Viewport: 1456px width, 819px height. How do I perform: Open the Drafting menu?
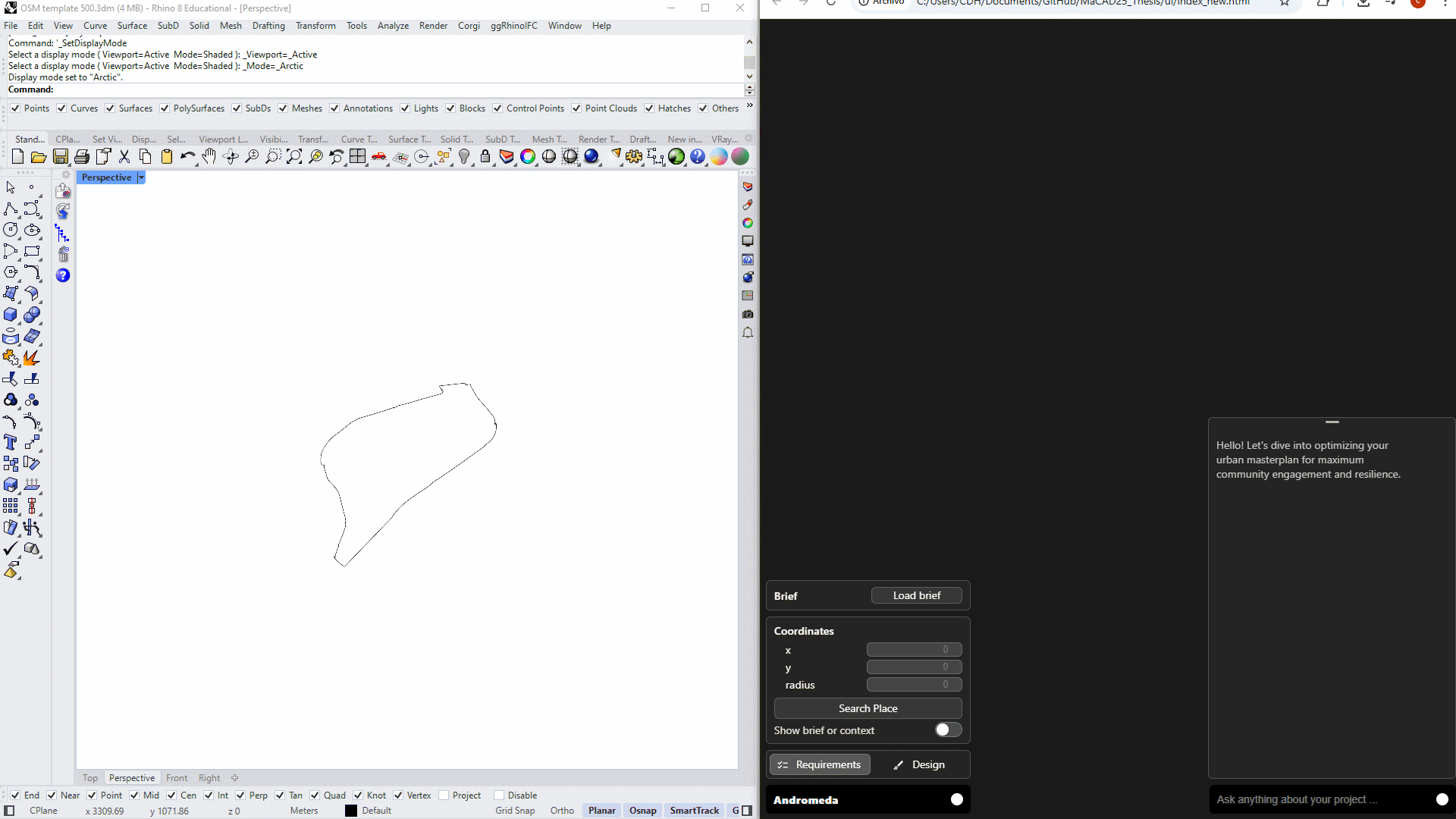(268, 26)
